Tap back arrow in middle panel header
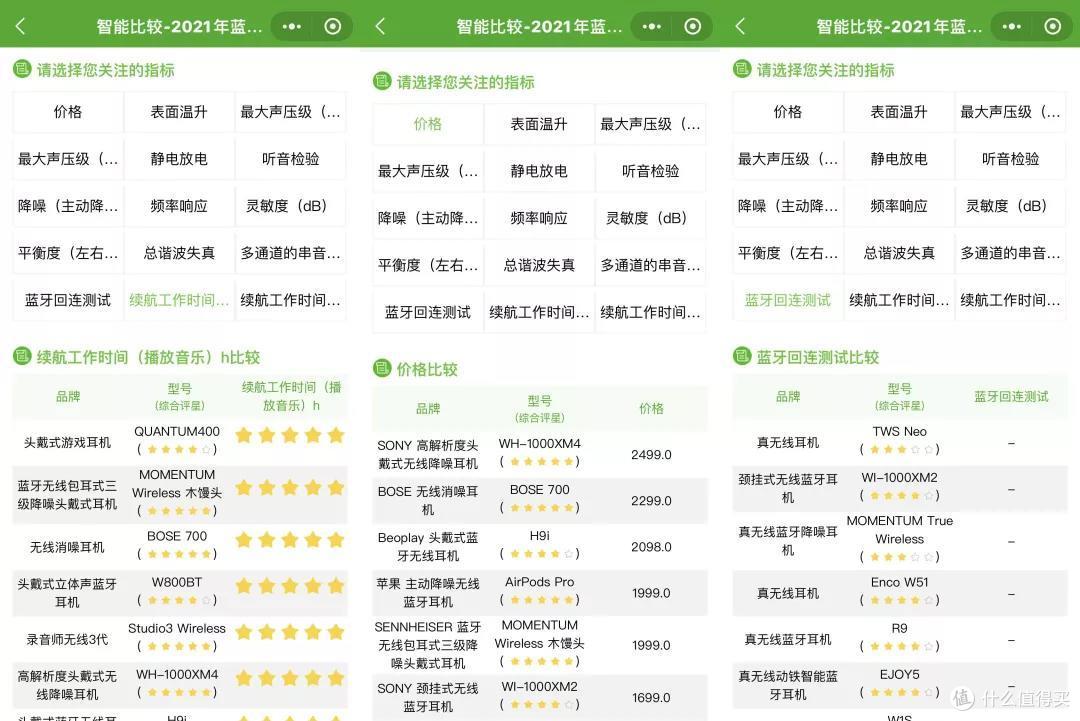 (380, 26)
